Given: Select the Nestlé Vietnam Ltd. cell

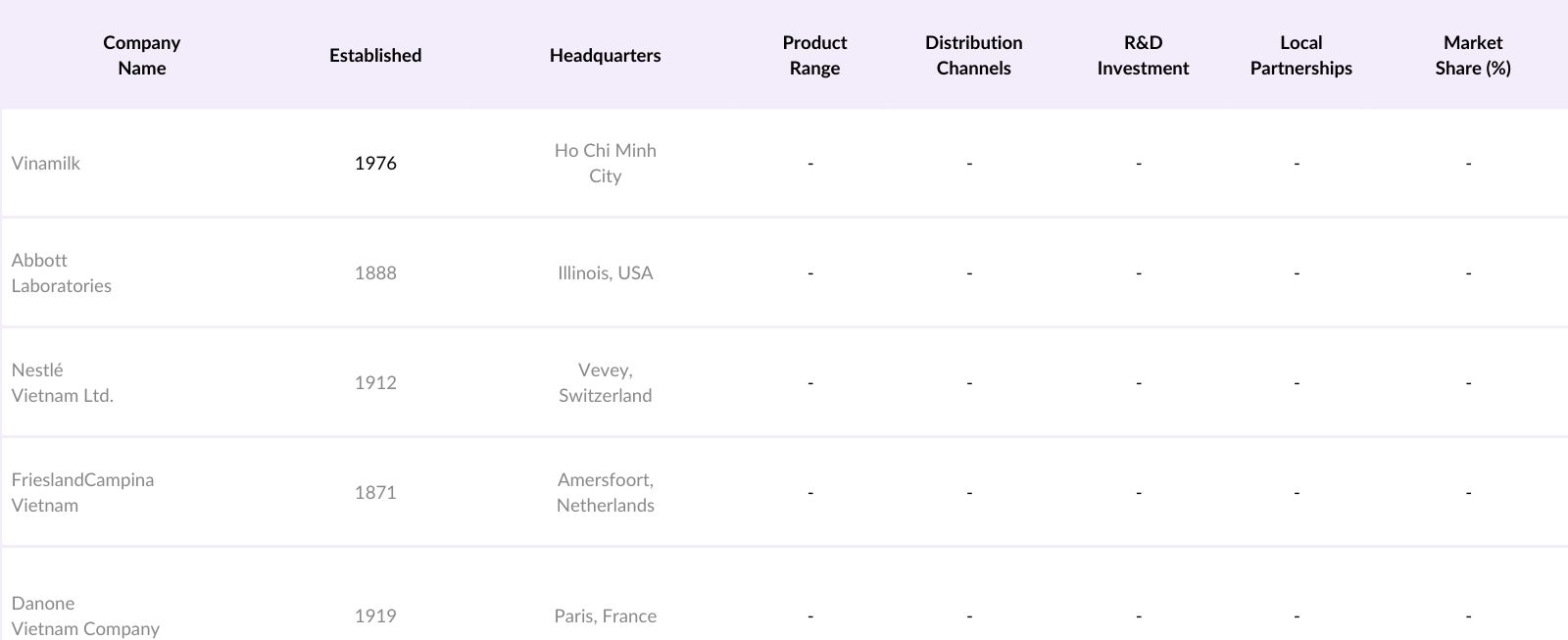Looking at the screenshot, I should point(63,382).
